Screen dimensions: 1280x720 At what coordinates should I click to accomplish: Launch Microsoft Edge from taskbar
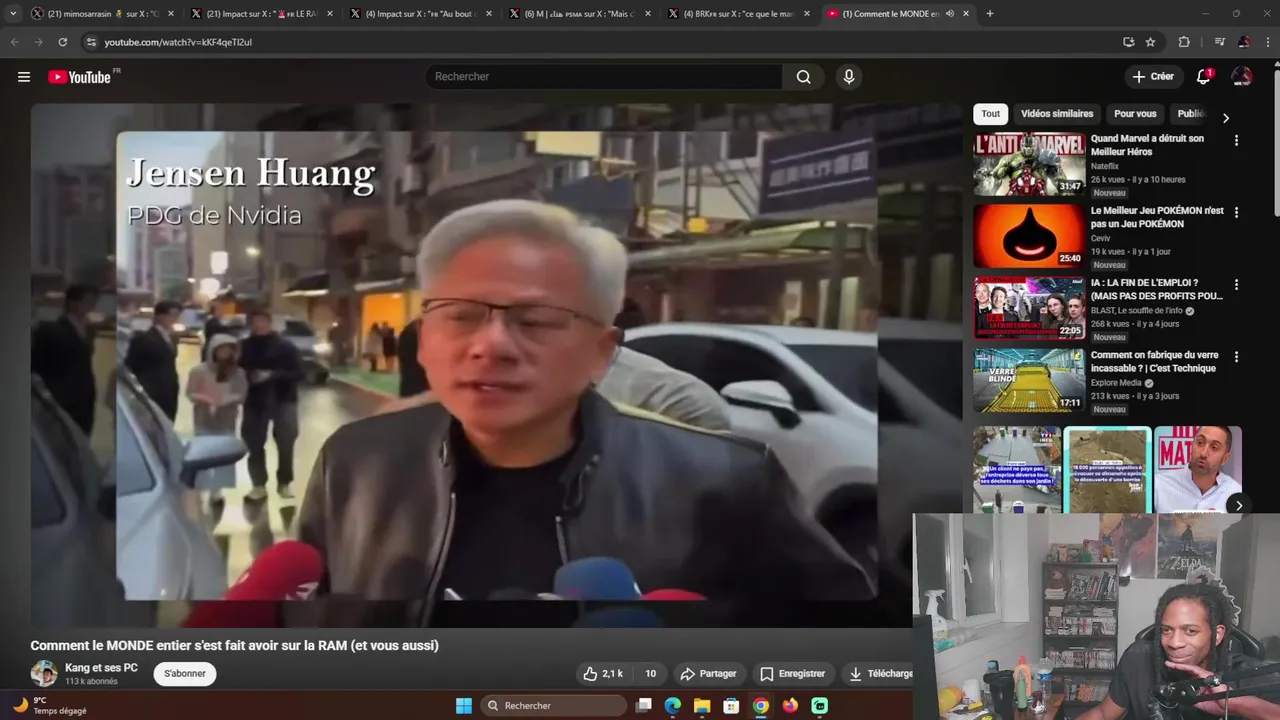pos(673,706)
